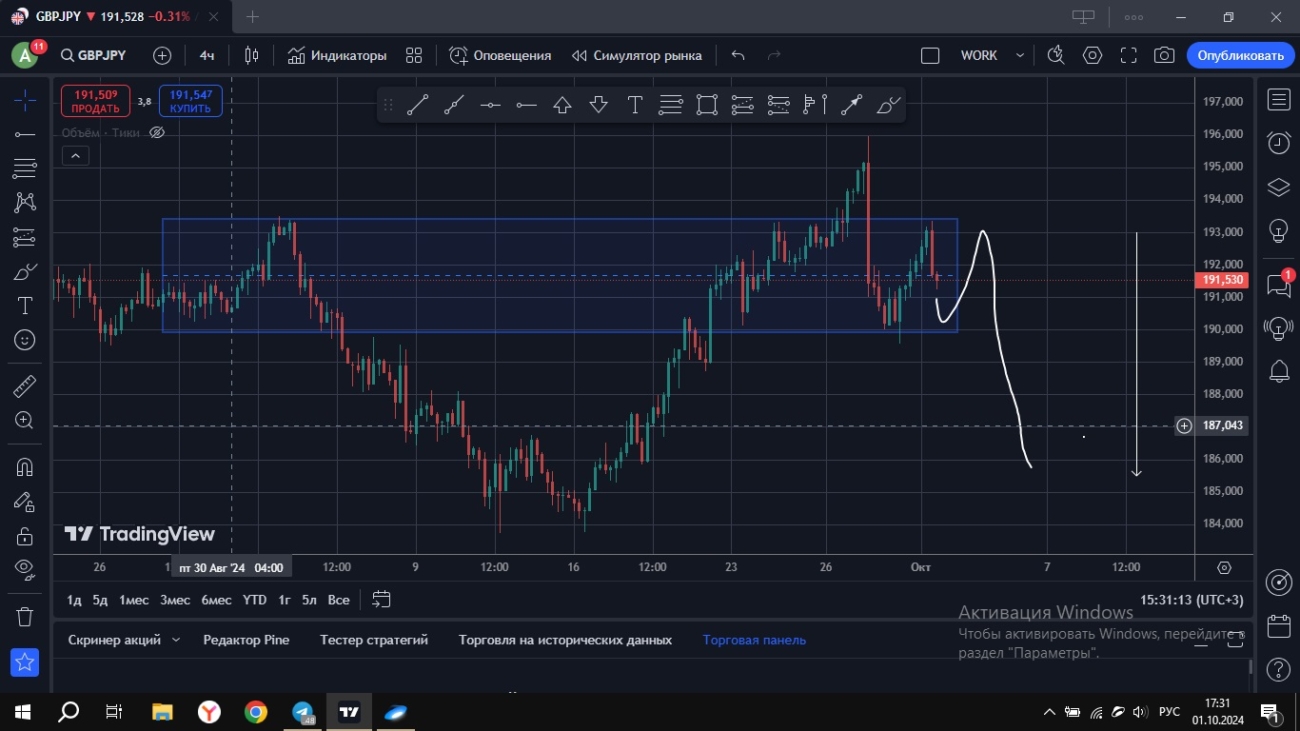Open emoji and icons tool
The width and height of the screenshot is (1300, 731).
(25, 340)
